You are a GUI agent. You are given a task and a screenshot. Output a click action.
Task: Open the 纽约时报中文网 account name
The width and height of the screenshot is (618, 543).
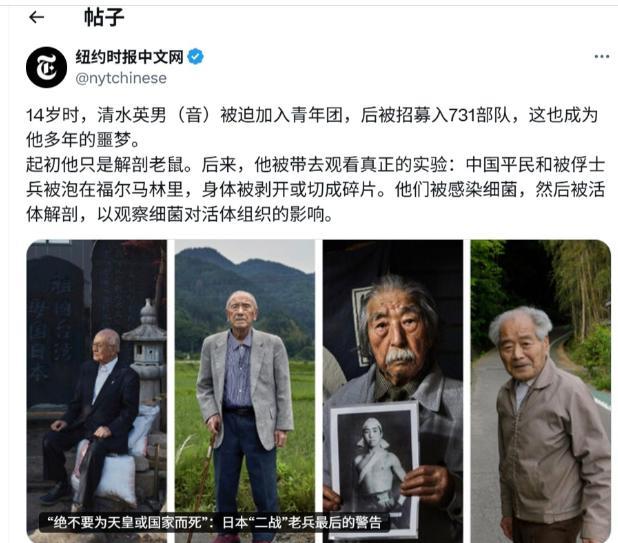point(129,57)
